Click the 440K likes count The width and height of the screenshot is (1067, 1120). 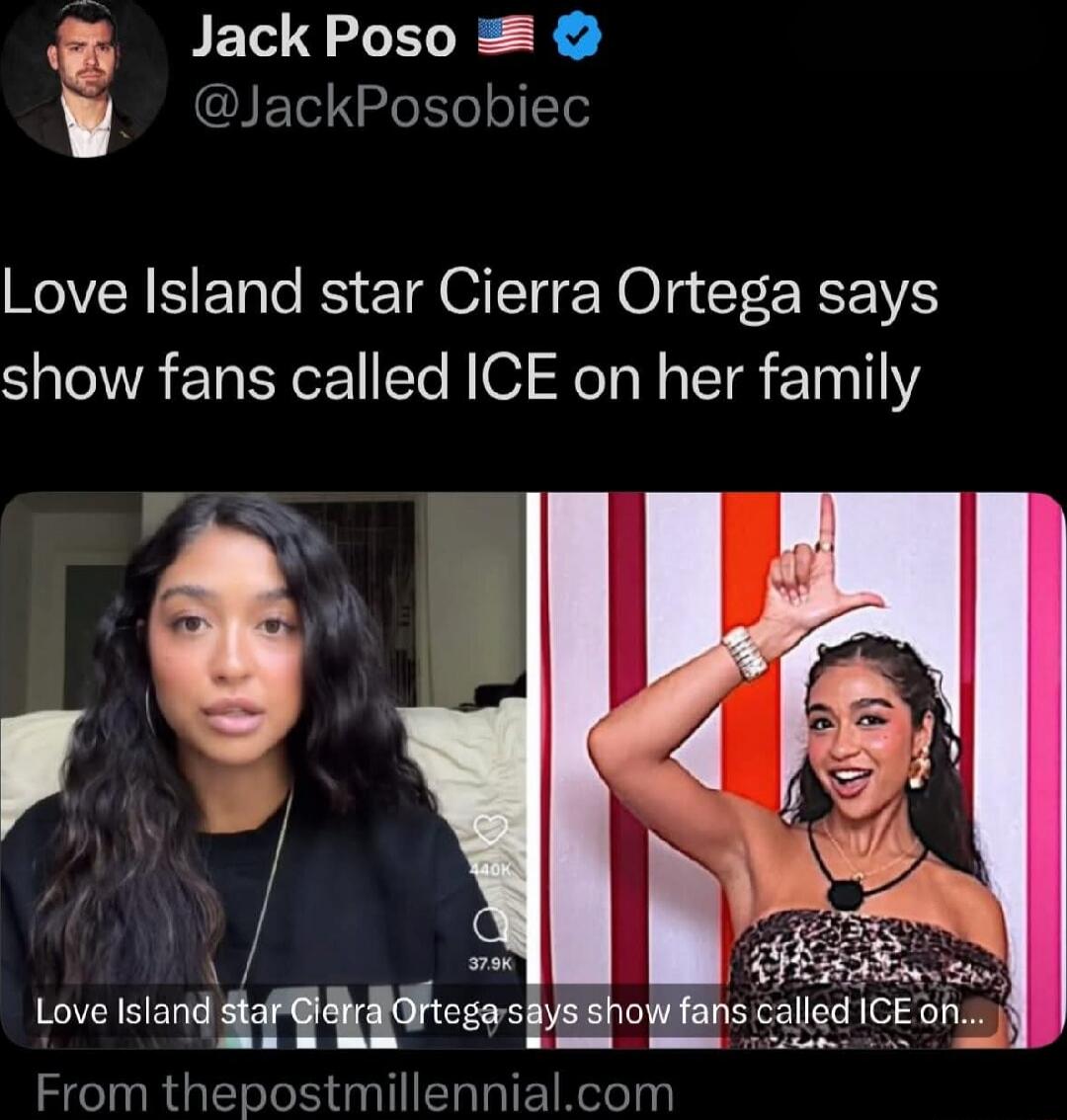[x=491, y=871]
